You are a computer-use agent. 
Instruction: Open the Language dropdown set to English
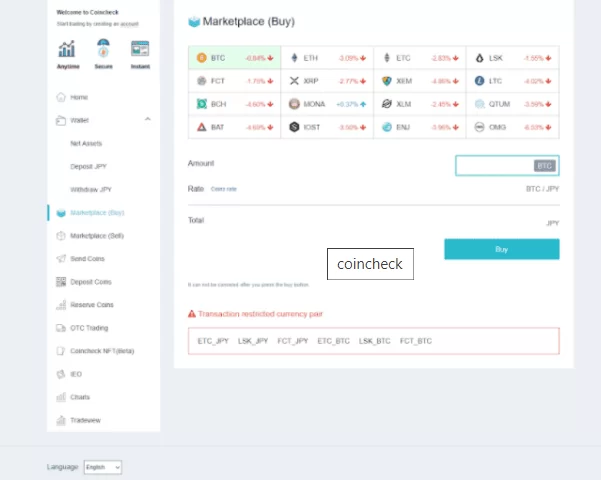coord(103,467)
